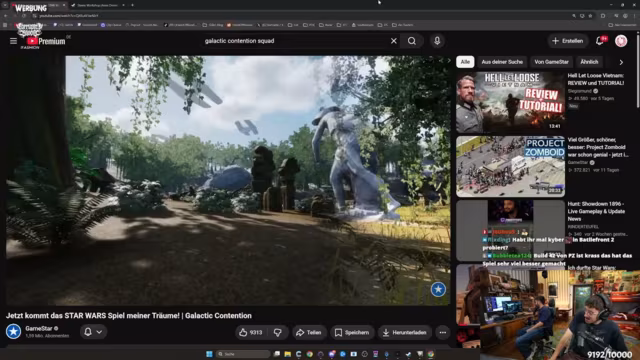The height and width of the screenshot is (360, 640).
Task: Open GameStar channel avatar below video
Action: coord(13,331)
